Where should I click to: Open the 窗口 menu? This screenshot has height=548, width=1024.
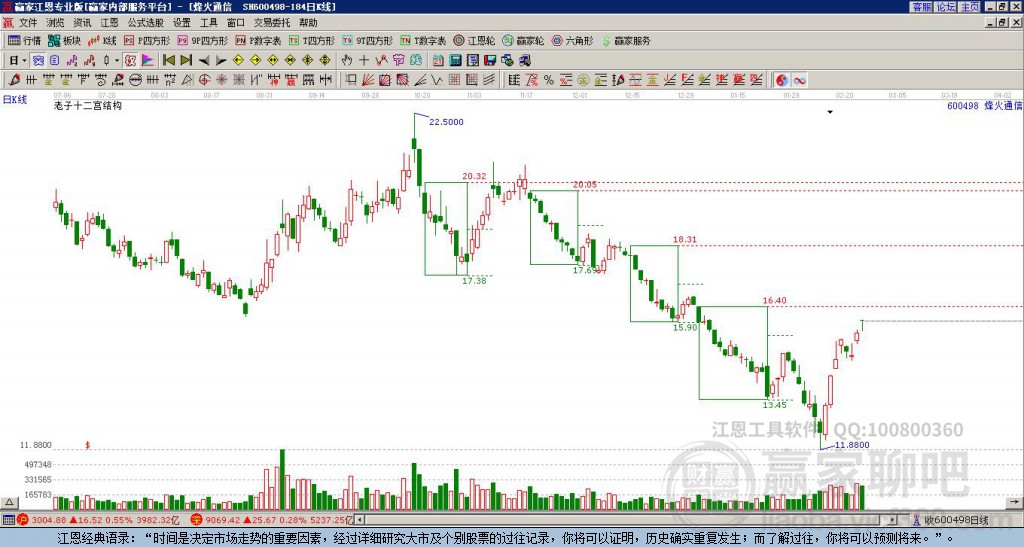[x=236, y=22]
